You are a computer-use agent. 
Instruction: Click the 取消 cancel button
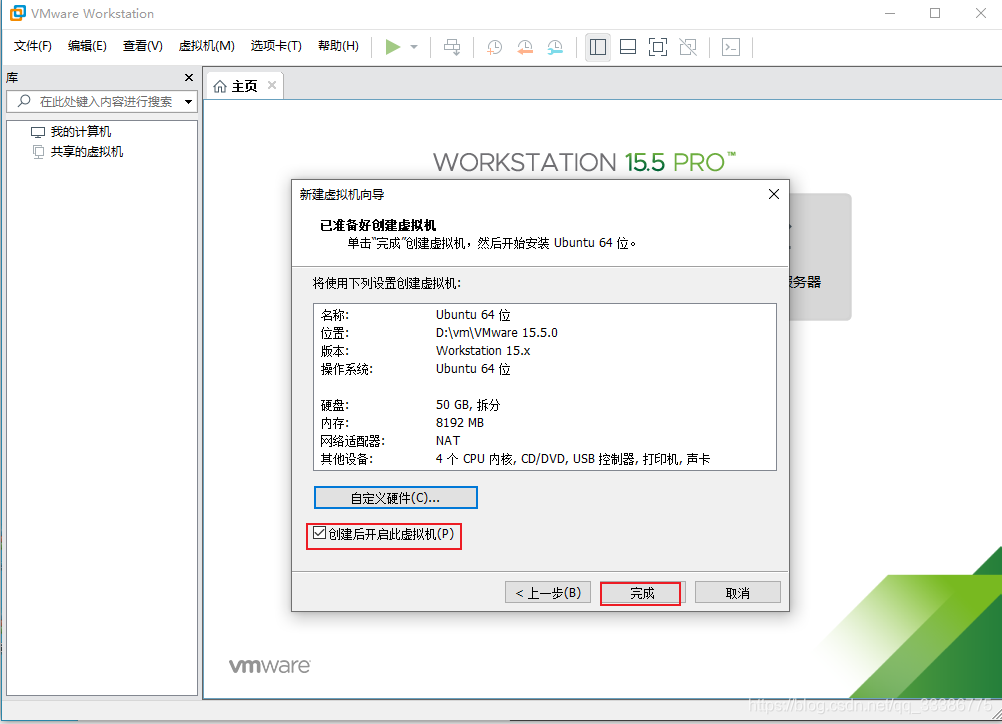click(x=737, y=593)
